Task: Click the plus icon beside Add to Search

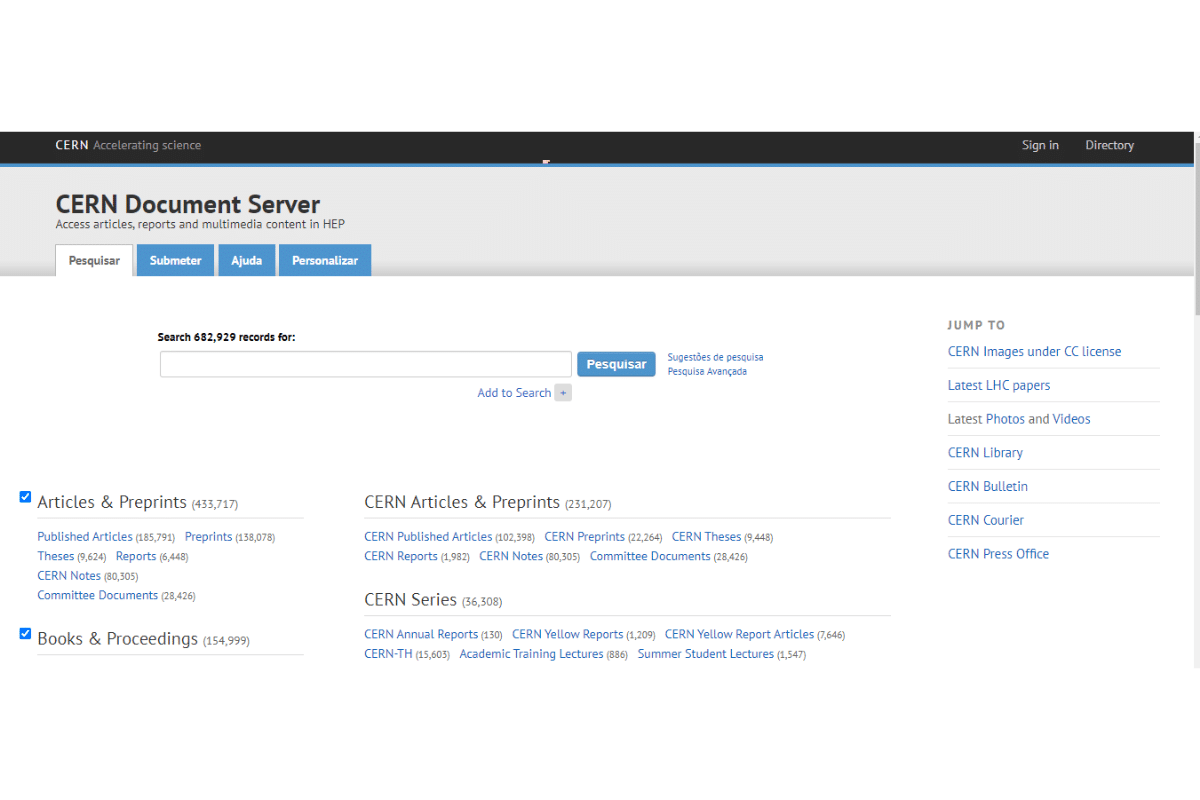Action: tap(563, 393)
